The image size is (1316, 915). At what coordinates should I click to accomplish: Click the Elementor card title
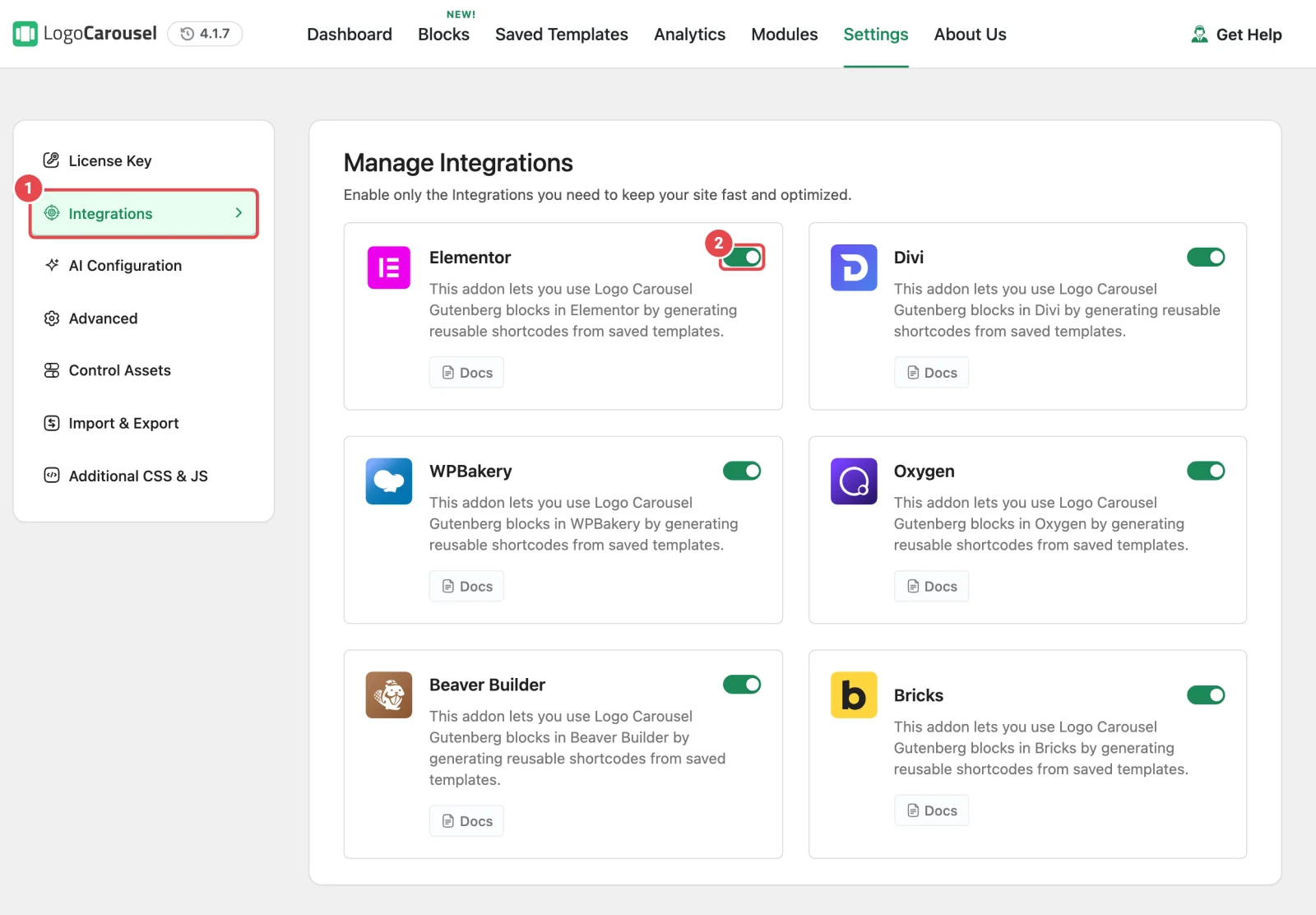470,258
